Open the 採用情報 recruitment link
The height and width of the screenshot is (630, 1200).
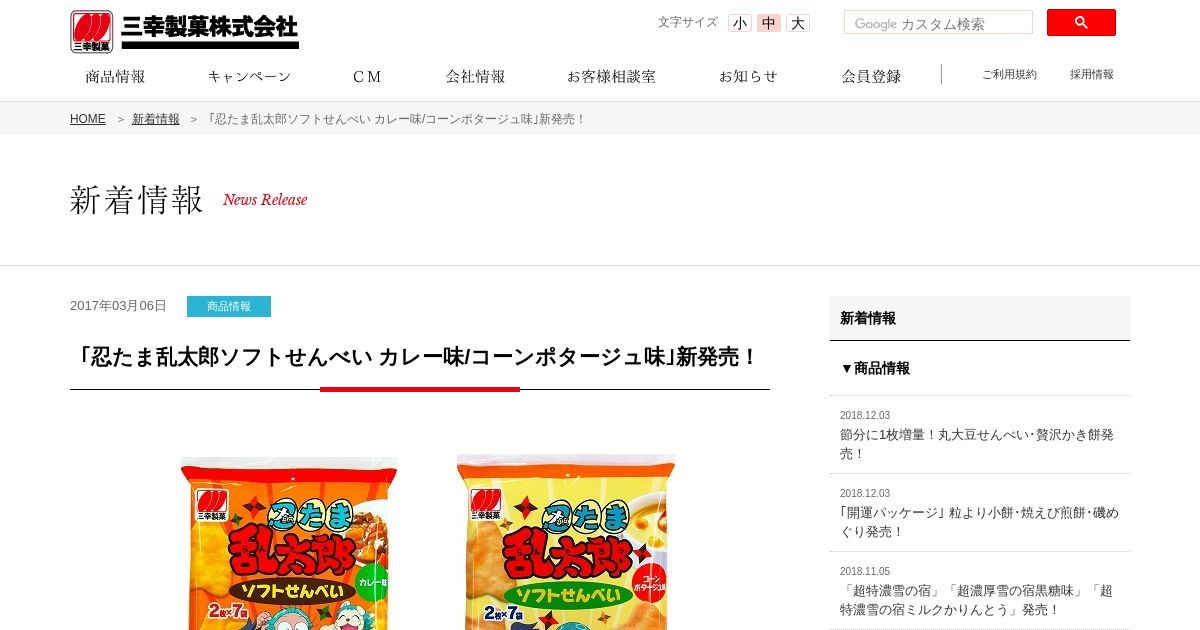point(1091,74)
